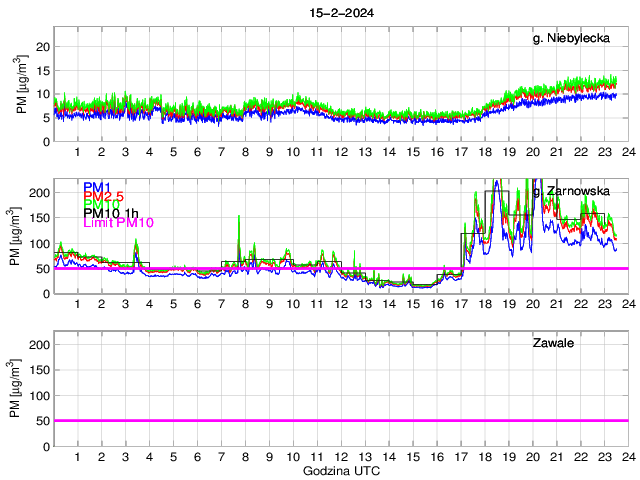Click hour 12 tick under the Niebylecka chart
This screenshot has height=480, width=640.
point(341,152)
